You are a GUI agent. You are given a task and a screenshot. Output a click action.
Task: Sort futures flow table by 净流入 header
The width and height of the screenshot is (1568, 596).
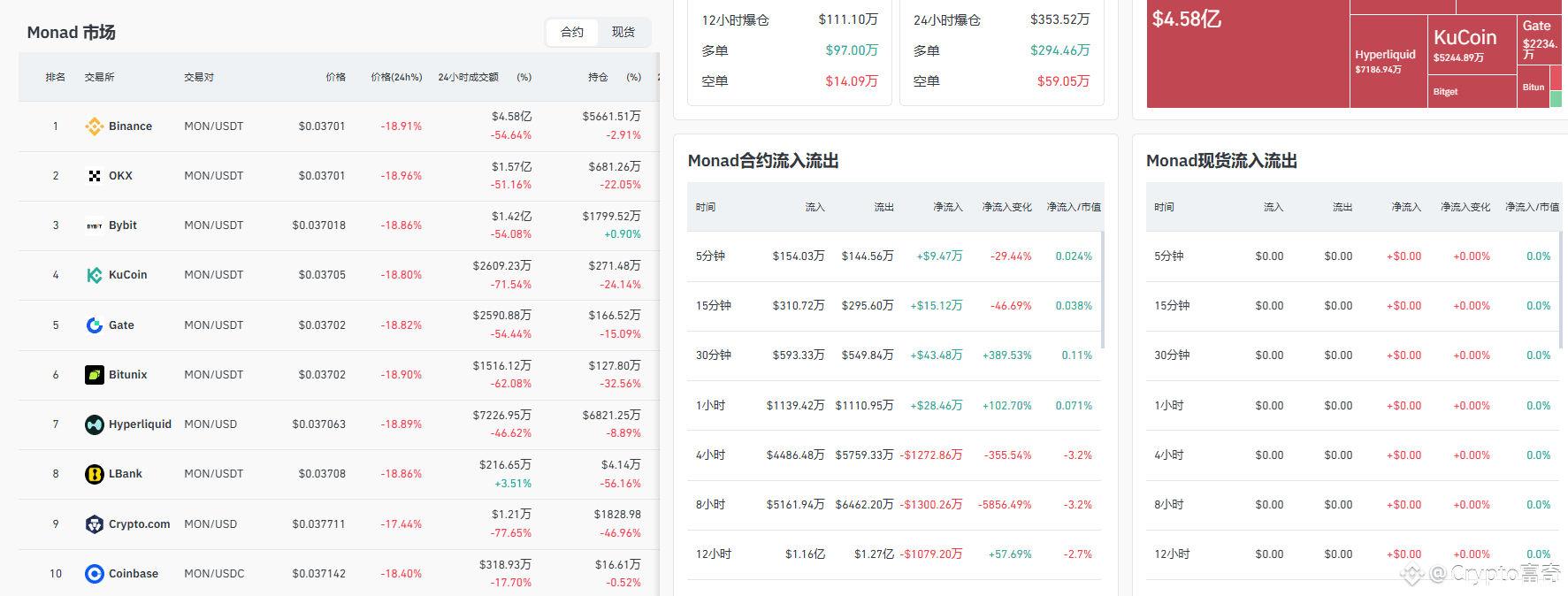947,207
